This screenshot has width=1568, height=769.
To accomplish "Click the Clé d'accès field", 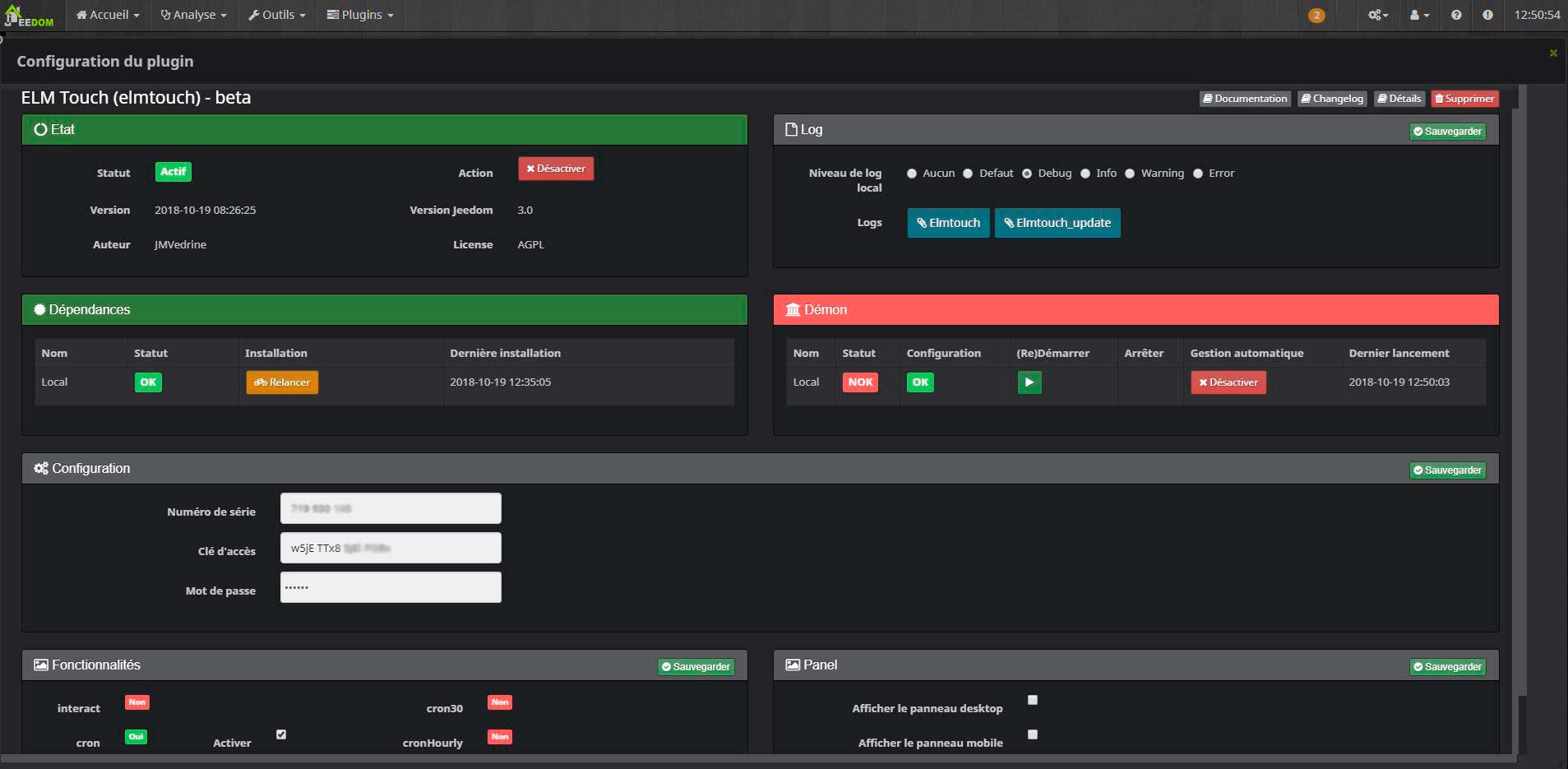I will pyautogui.click(x=391, y=548).
